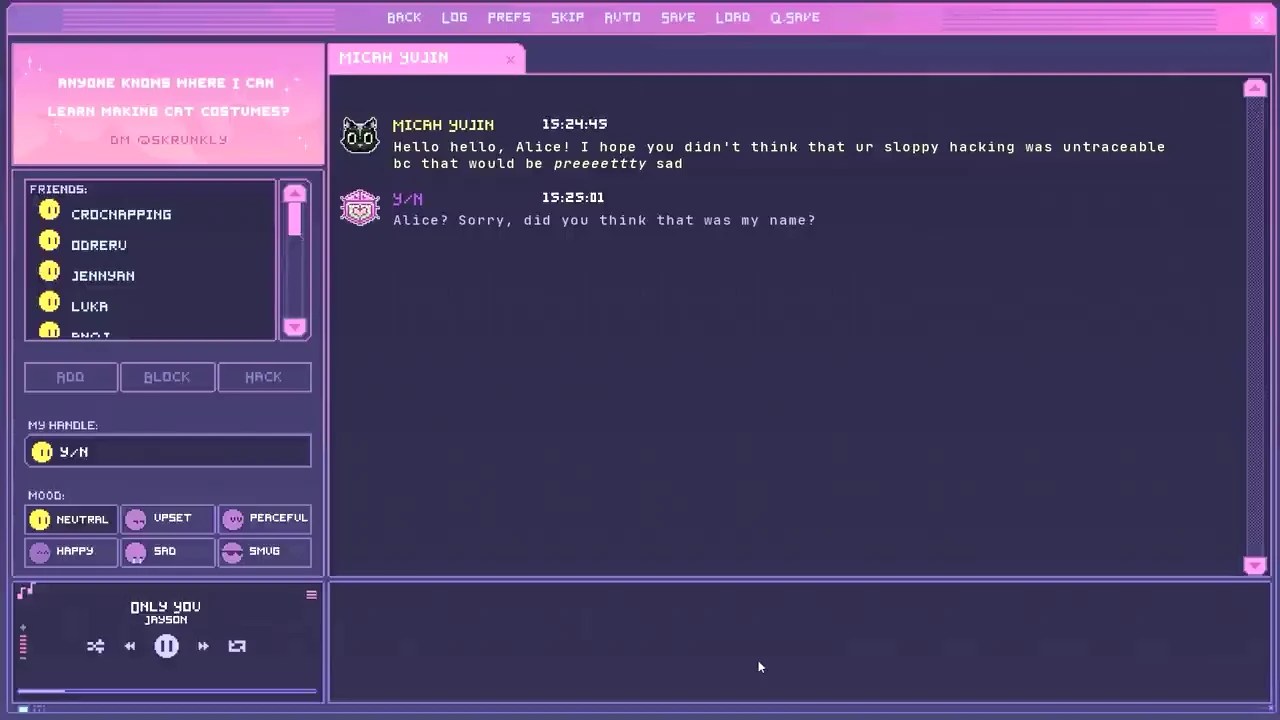The width and height of the screenshot is (1280, 720).
Task: Click Skip in the top menu
Action: [567, 17]
